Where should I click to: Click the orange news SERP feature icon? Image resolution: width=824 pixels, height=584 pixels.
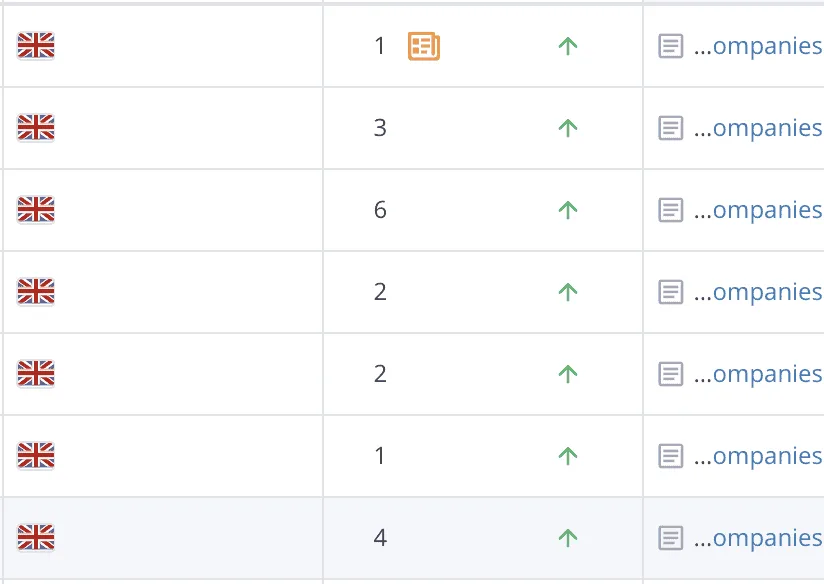click(x=424, y=46)
